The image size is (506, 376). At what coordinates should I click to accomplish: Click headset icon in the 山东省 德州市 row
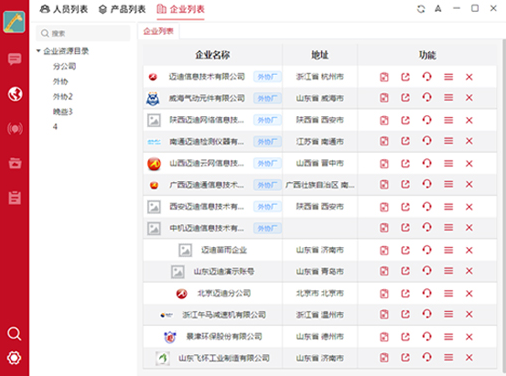pos(427,337)
